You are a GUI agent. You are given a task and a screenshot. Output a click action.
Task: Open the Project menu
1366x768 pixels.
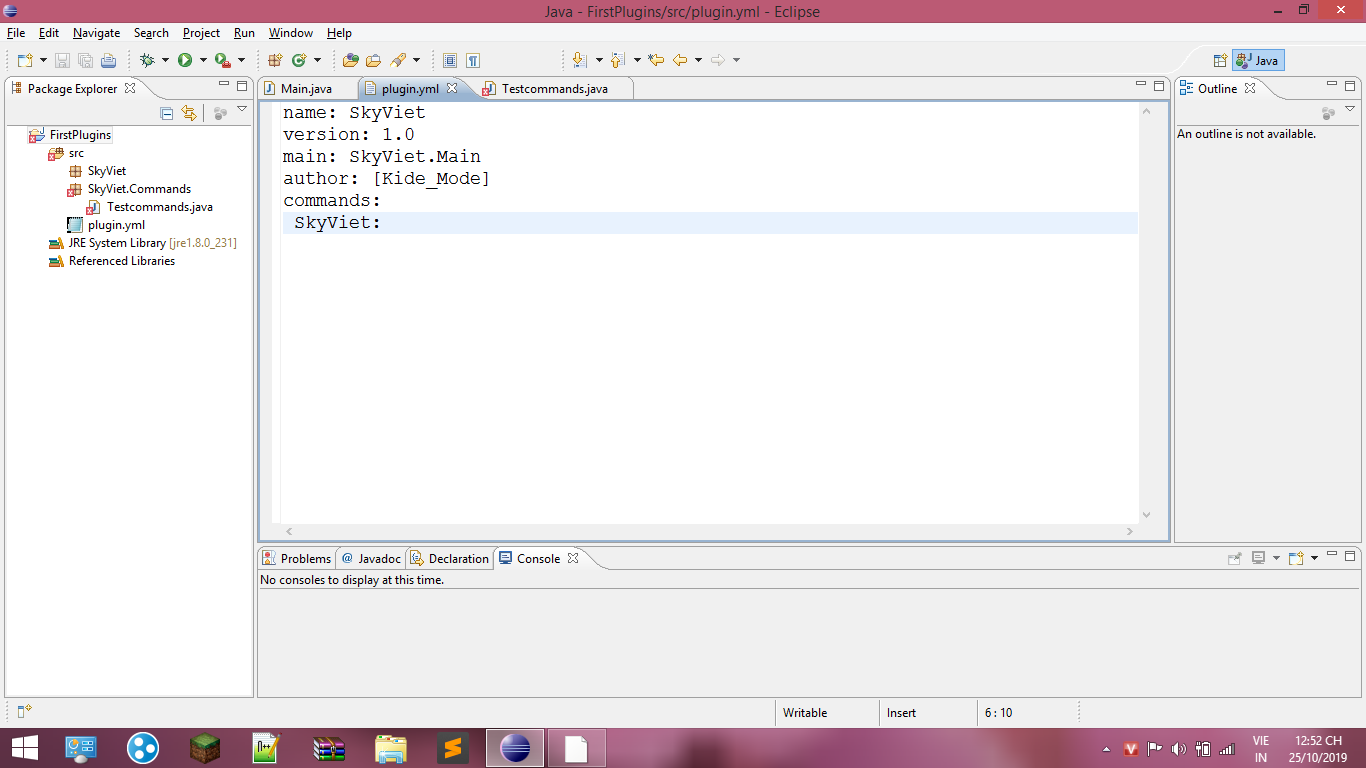pos(201,33)
